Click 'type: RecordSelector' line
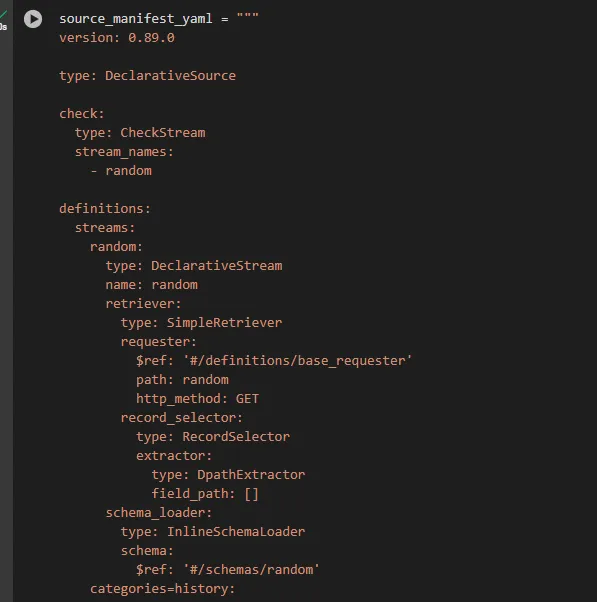This screenshot has height=602, width=597. point(213,437)
